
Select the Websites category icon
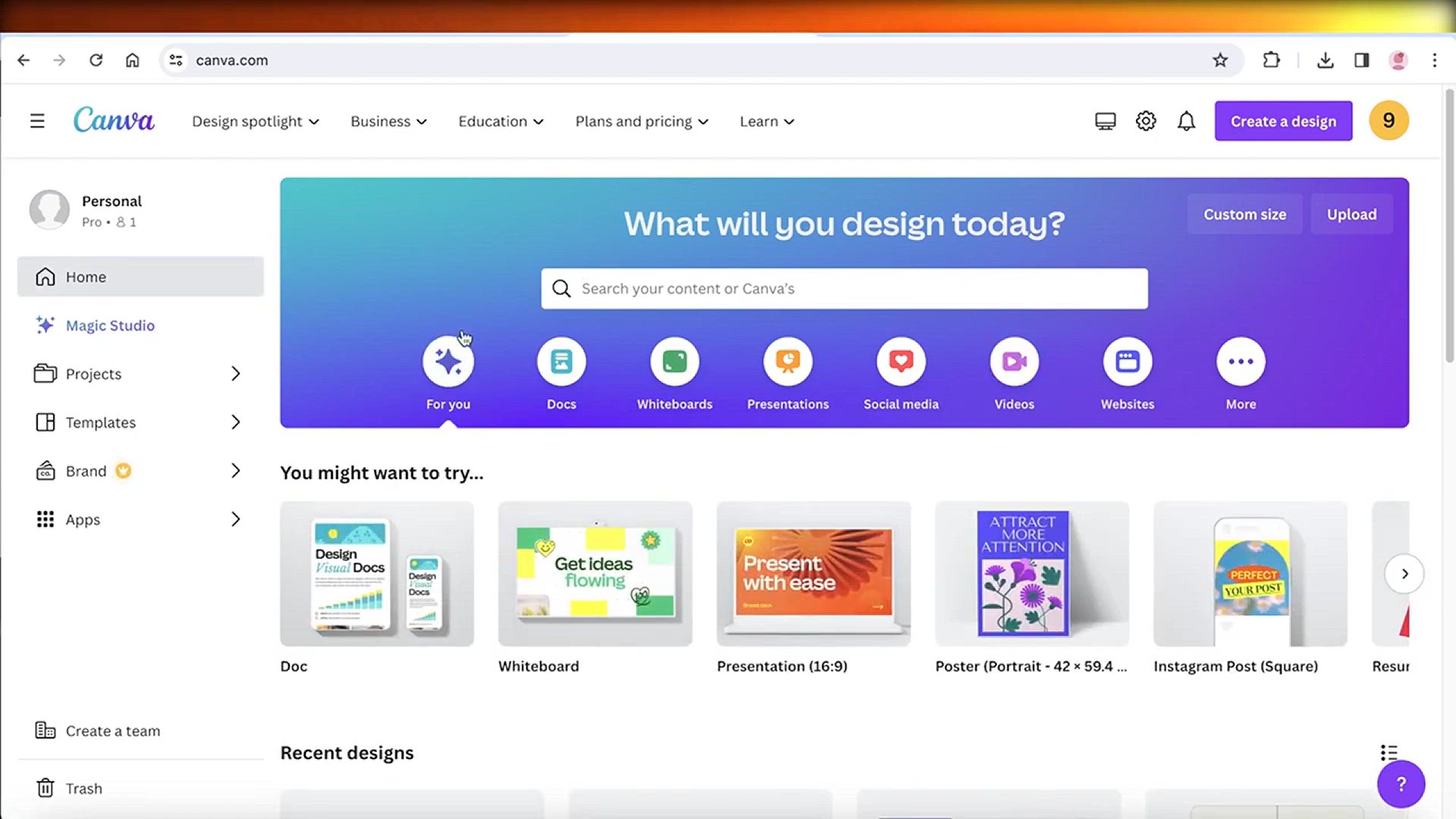(x=1128, y=362)
